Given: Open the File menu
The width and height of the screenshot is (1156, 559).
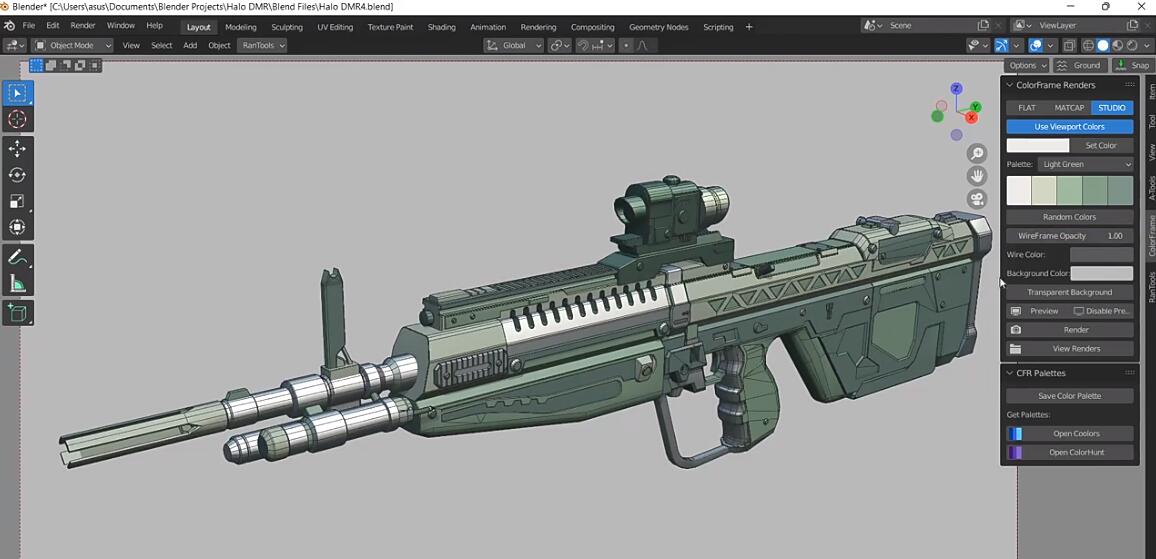Looking at the screenshot, I should pyautogui.click(x=29, y=26).
